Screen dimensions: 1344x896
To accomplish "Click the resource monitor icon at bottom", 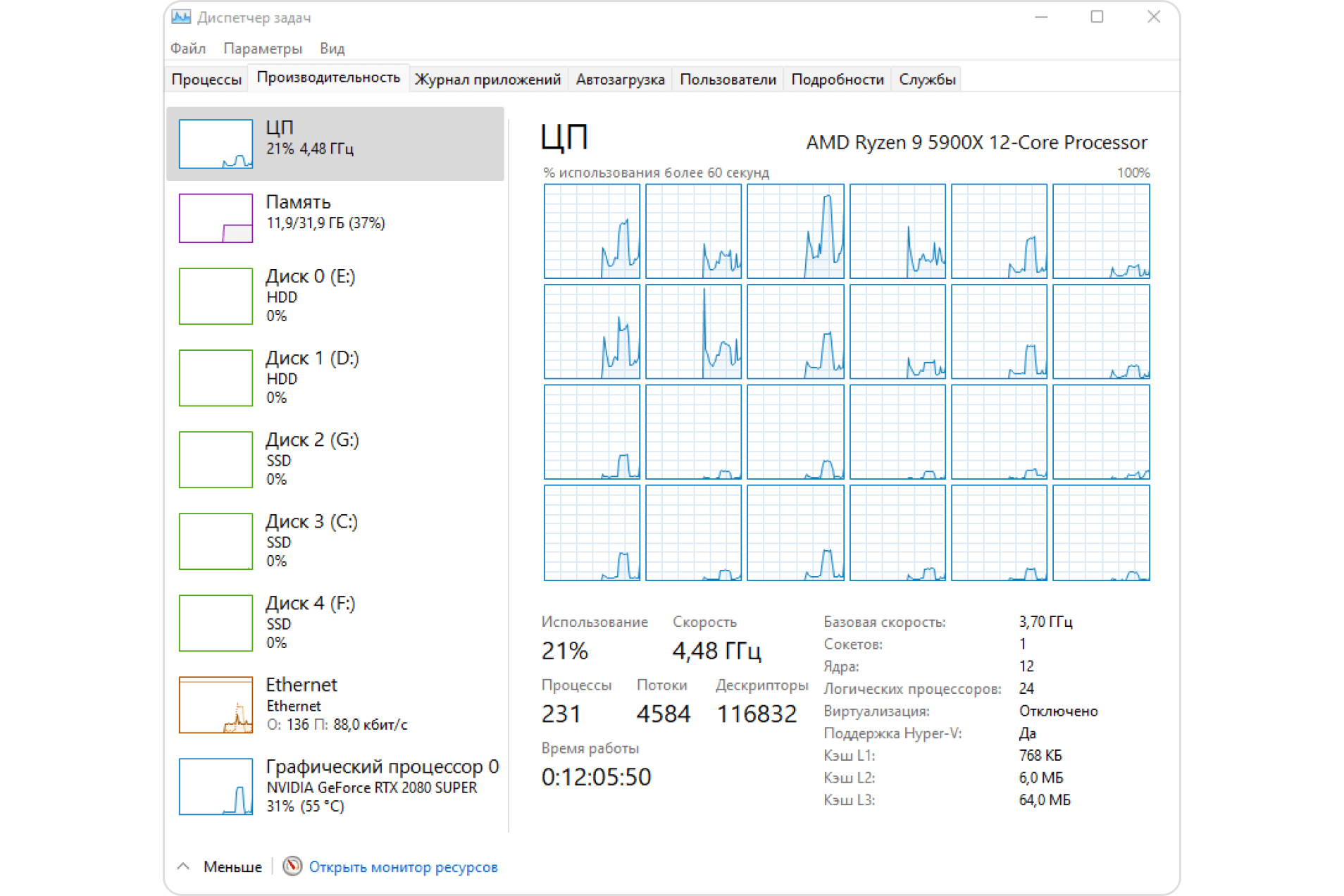I will click(x=292, y=866).
